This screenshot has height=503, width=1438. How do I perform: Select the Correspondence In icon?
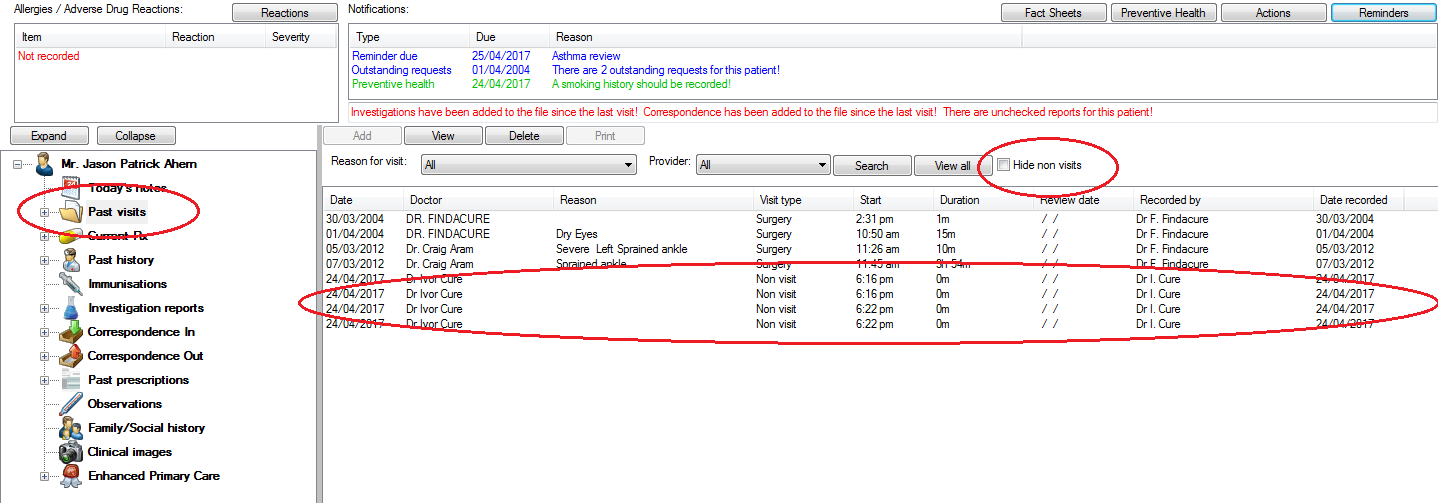point(70,332)
